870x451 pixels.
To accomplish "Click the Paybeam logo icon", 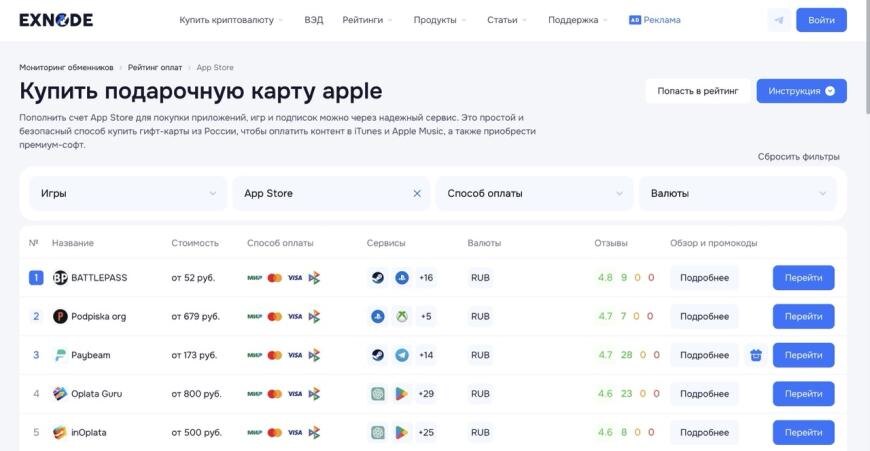I will [x=60, y=355].
